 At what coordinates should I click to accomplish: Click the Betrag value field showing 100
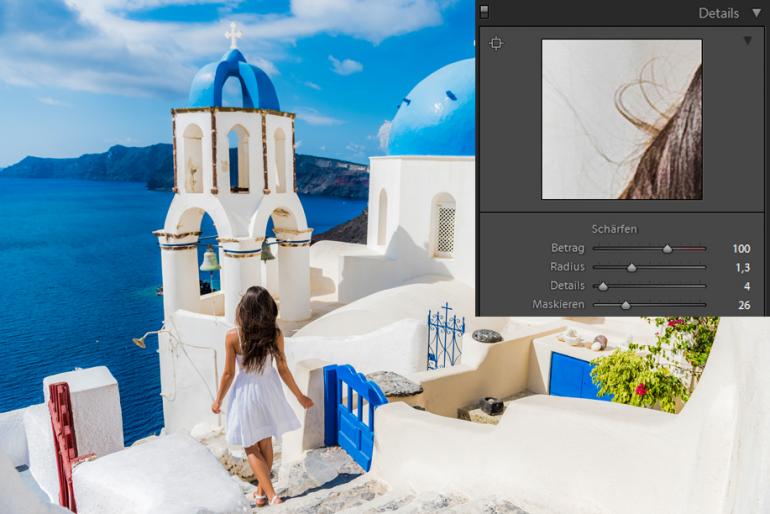[740, 248]
